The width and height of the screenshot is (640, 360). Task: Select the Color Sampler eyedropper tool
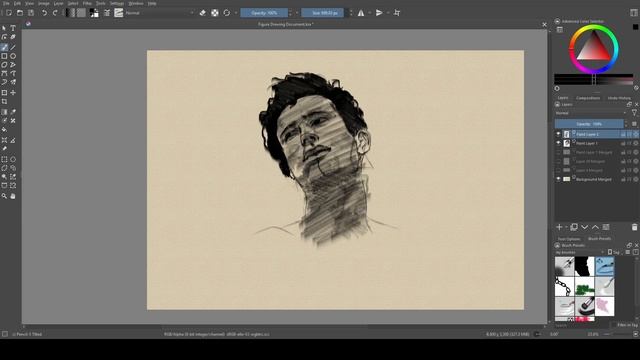pyautogui.click(x=13, y=112)
